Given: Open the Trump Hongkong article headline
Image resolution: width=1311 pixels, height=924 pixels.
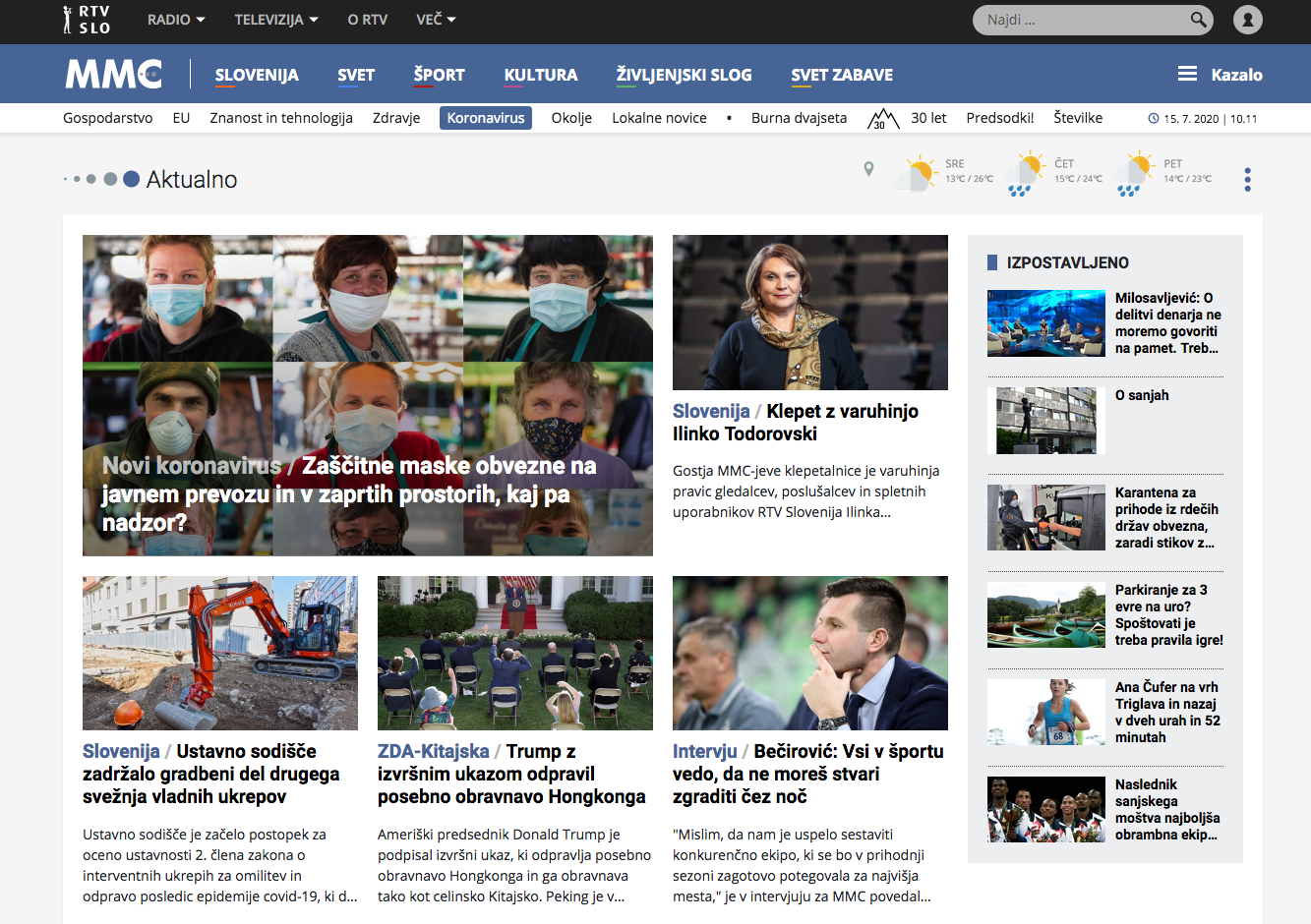Looking at the screenshot, I should tap(510, 774).
